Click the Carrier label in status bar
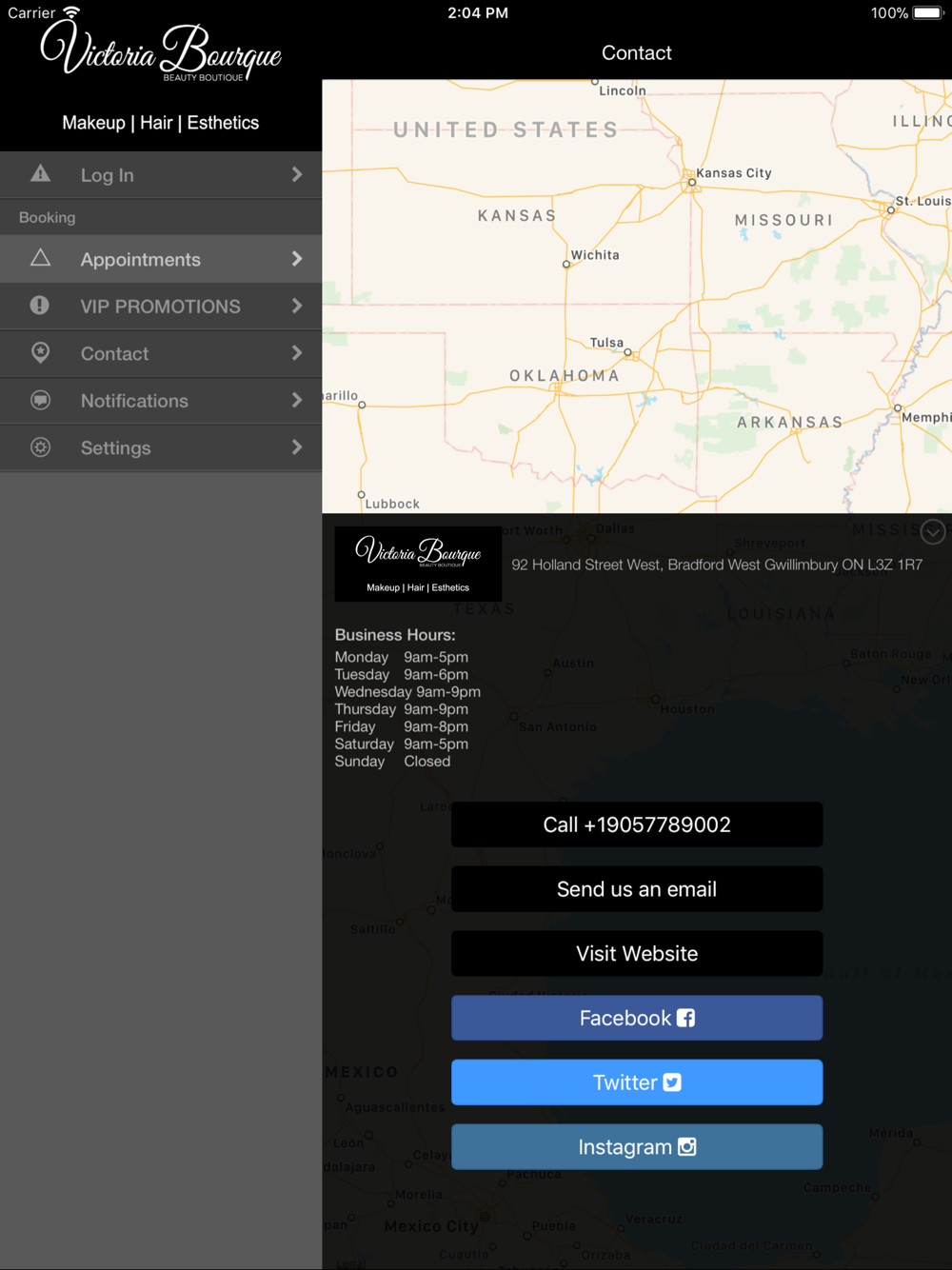Screen dimensions: 952x1270 point(31,13)
